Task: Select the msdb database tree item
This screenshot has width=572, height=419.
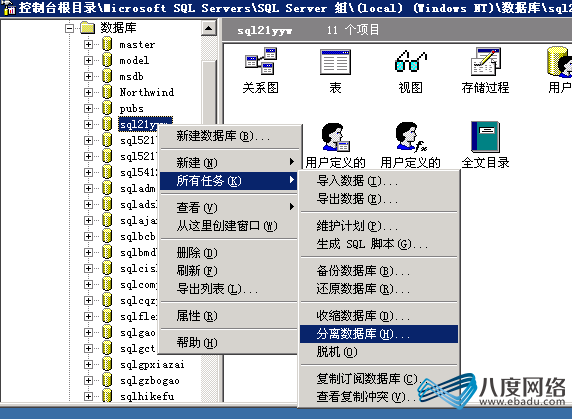Action: pos(131,77)
